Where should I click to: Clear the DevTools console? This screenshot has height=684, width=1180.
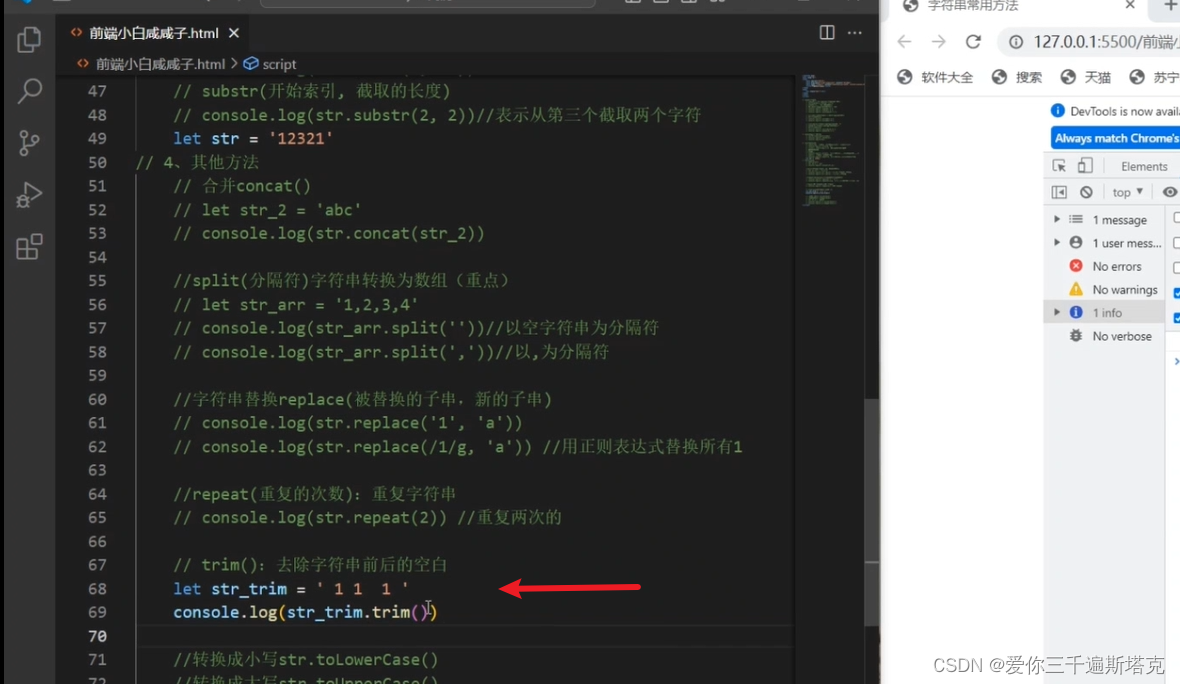pyautogui.click(x=1088, y=192)
